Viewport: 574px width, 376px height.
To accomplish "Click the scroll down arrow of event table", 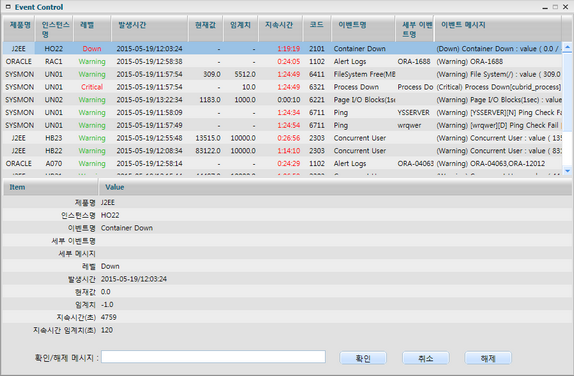I will pyautogui.click(x=567, y=171).
